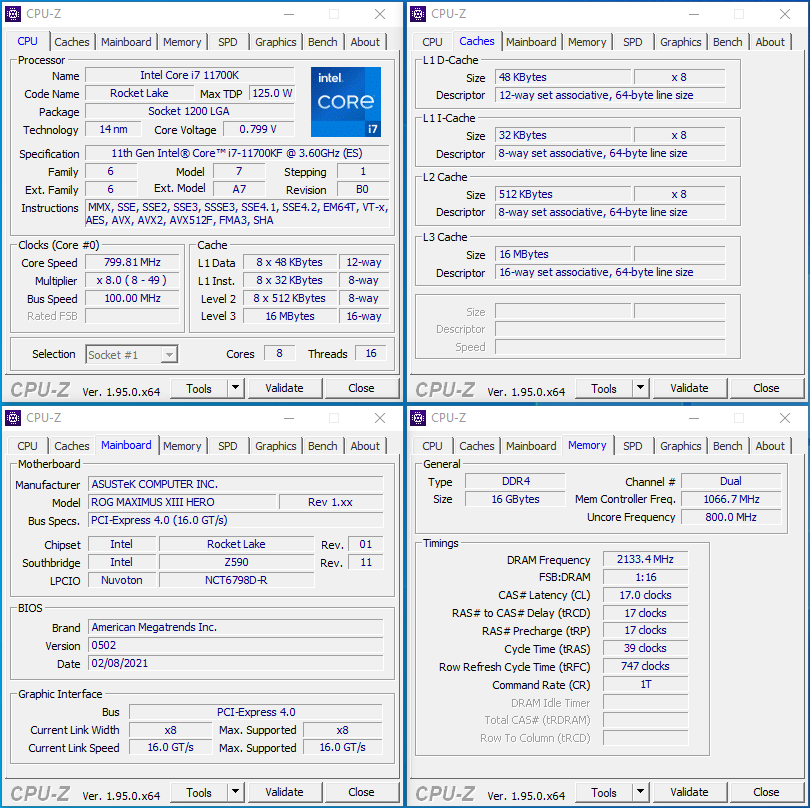Open the SPD tab in the Memory window
The width and height of the screenshot is (810, 808).
click(x=633, y=446)
